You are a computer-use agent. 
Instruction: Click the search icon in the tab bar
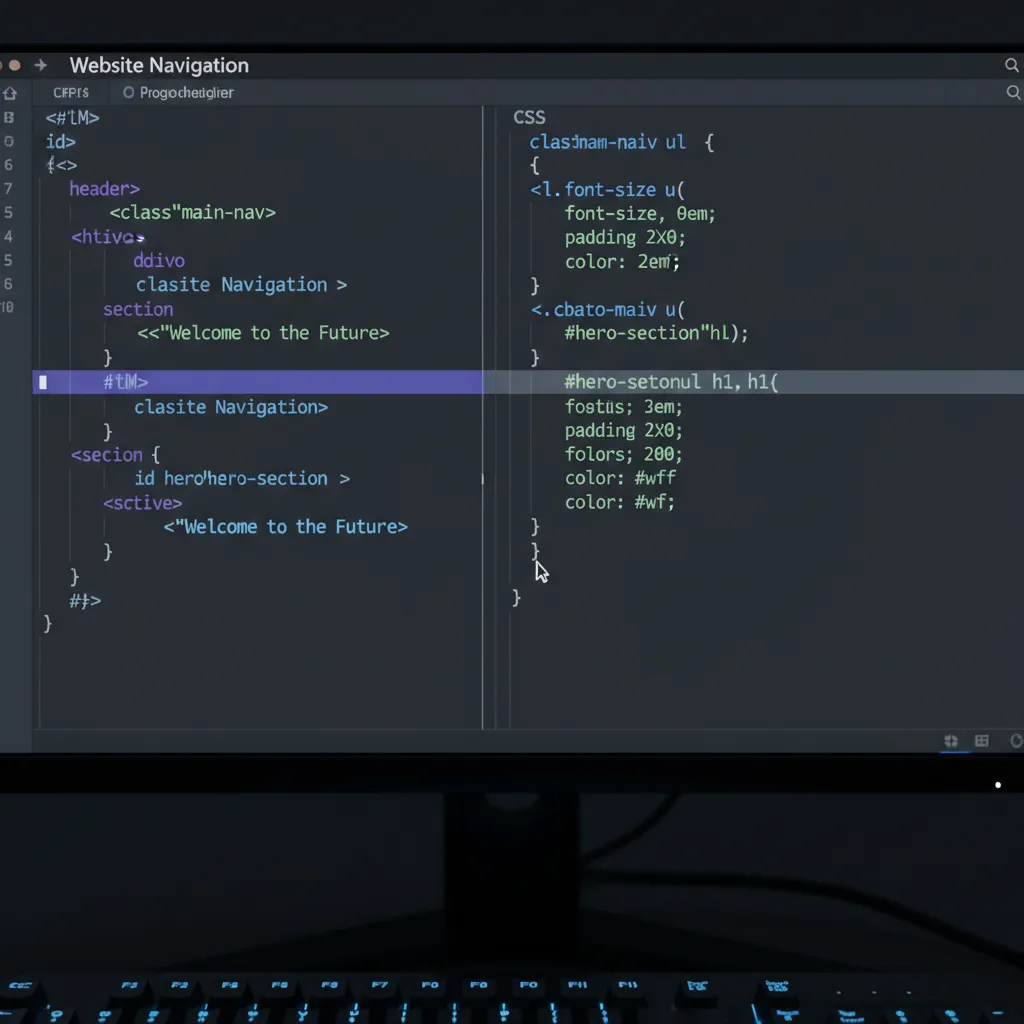[1011, 93]
